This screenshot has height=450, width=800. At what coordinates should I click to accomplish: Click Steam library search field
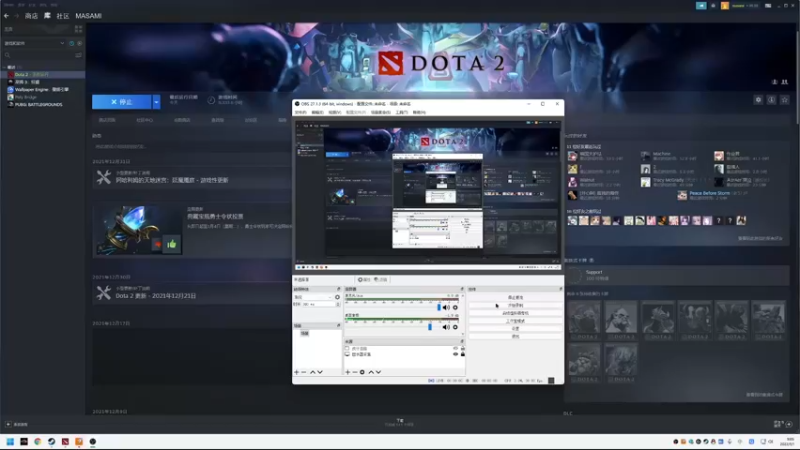click(x=38, y=55)
